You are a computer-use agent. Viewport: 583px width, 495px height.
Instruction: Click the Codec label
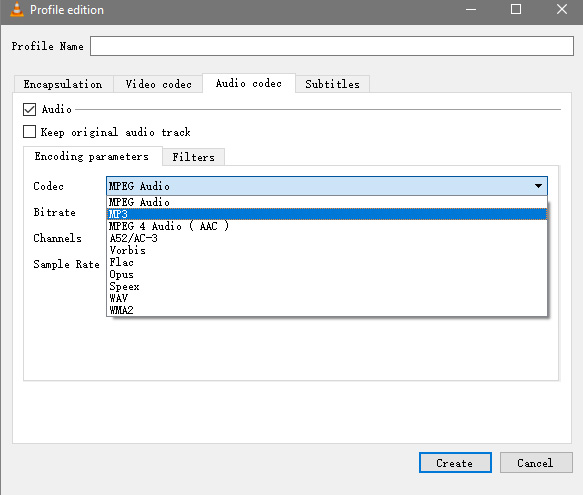[x=48, y=186]
